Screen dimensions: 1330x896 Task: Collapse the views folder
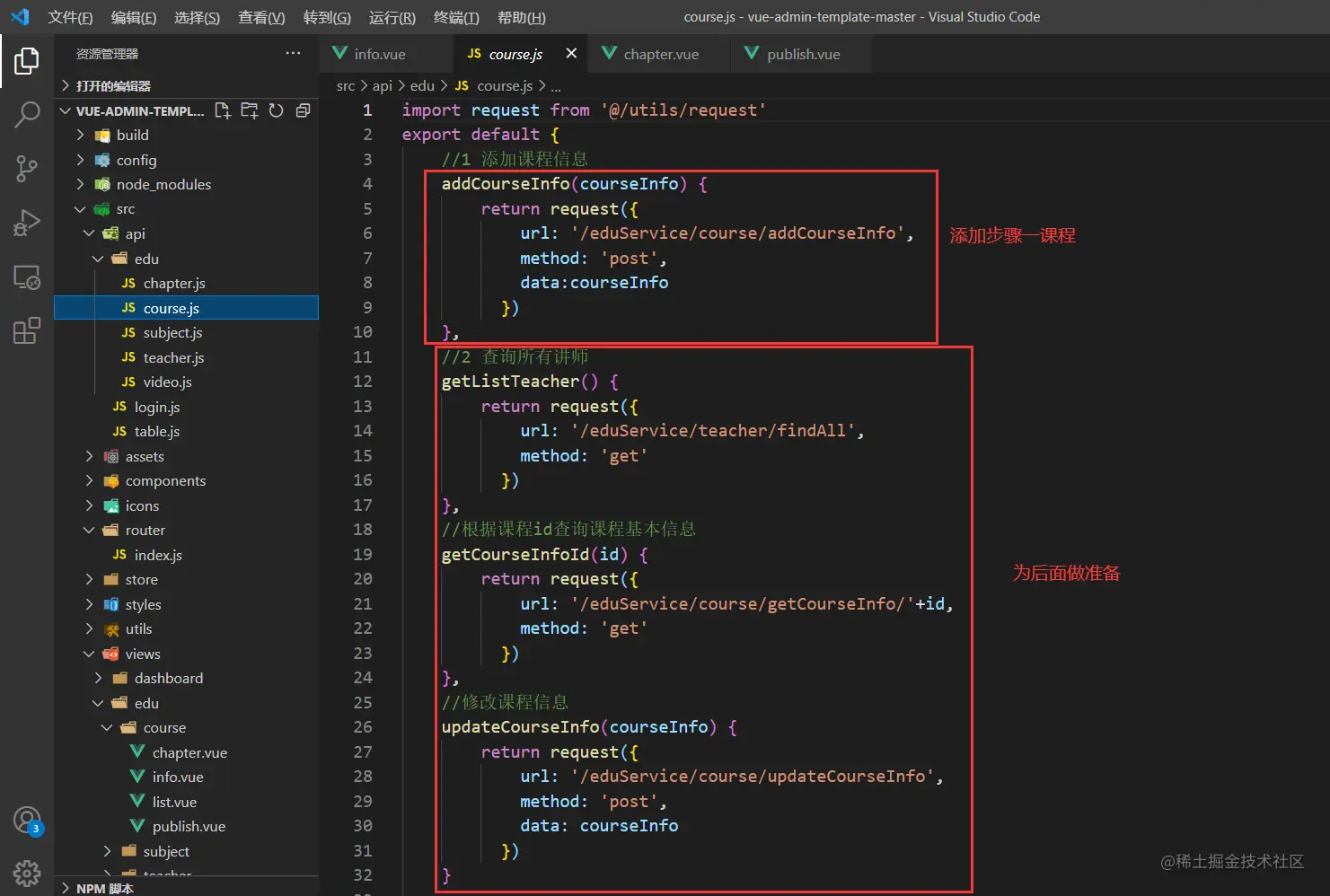[x=186, y=654]
